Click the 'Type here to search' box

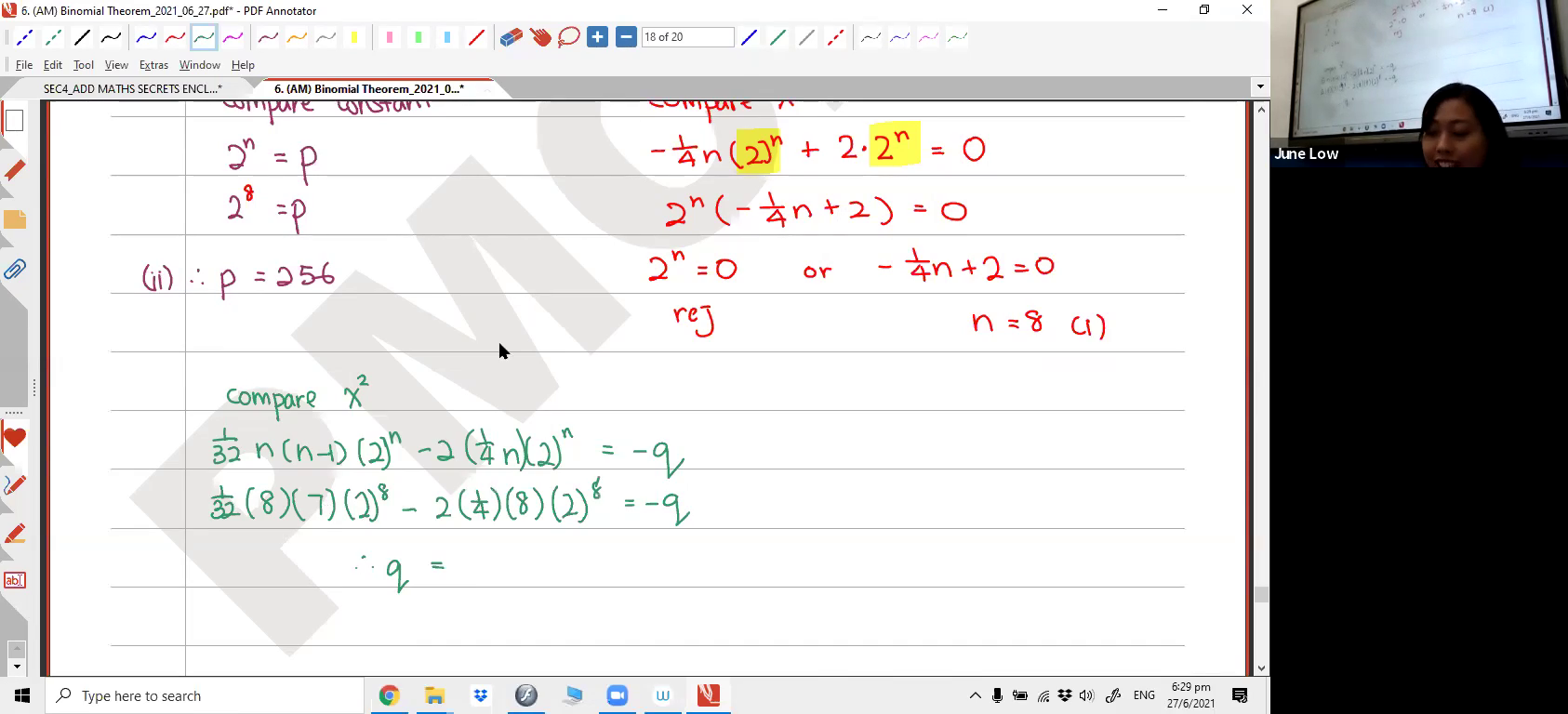(x=205, y=695)
